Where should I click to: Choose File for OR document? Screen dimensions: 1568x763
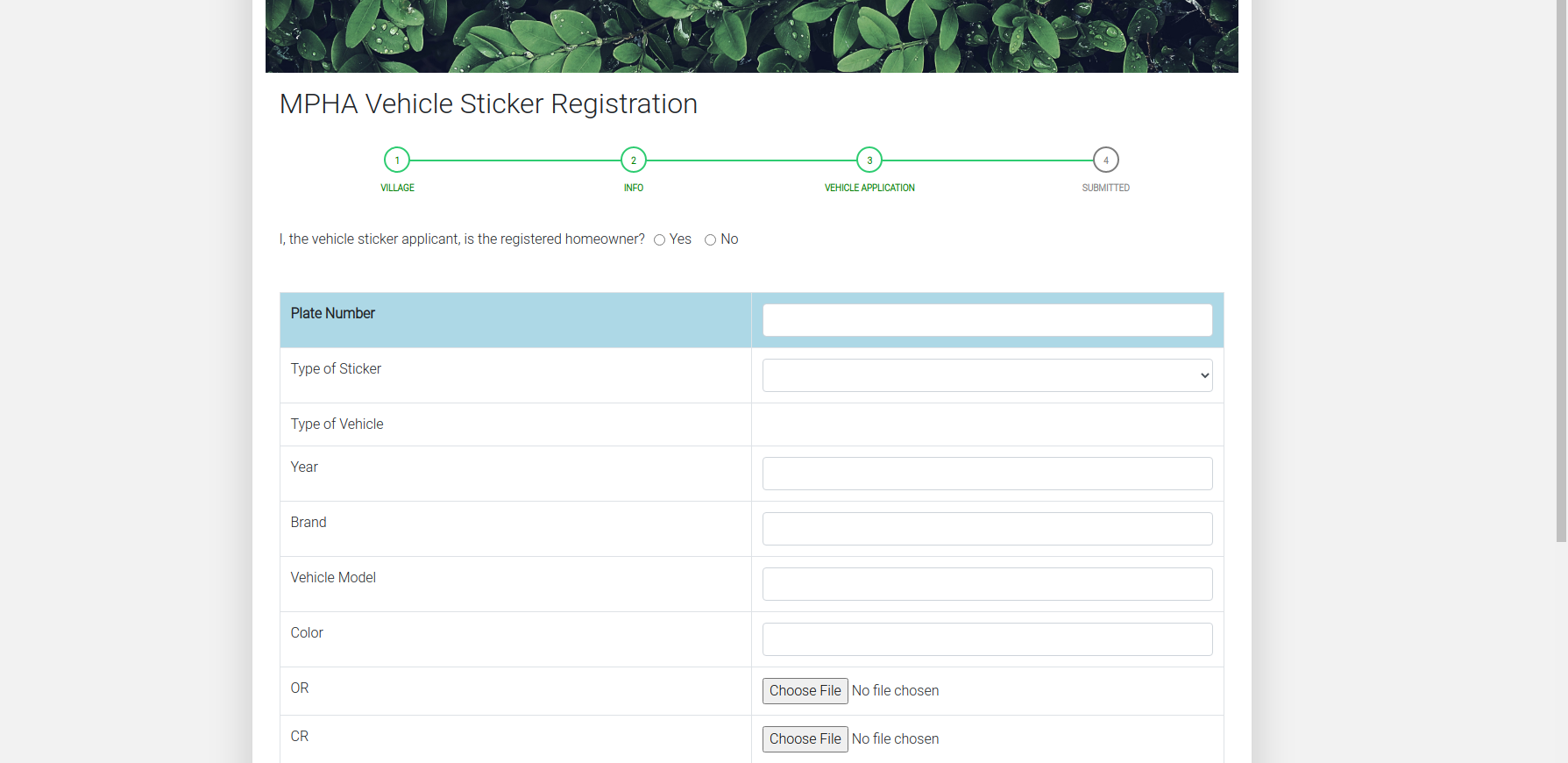coord(805,691)
